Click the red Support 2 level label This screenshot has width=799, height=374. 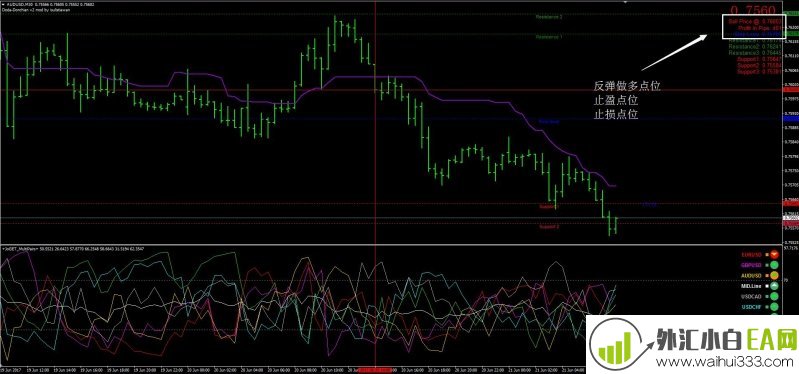[549, 227]
